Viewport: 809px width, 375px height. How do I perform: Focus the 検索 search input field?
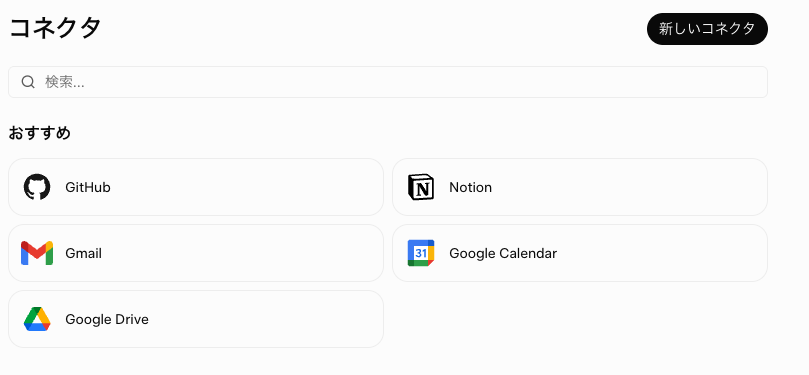(388, 82)
